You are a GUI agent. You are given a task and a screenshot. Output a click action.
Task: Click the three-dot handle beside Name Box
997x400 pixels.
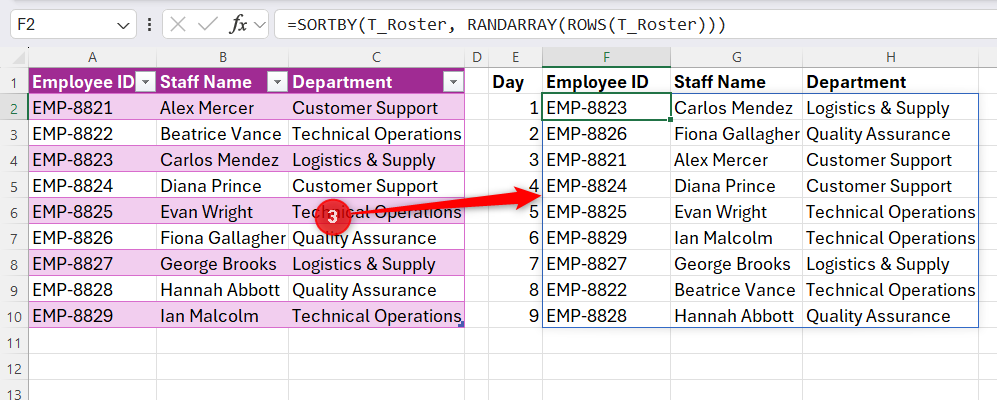(x=149, y=25)
